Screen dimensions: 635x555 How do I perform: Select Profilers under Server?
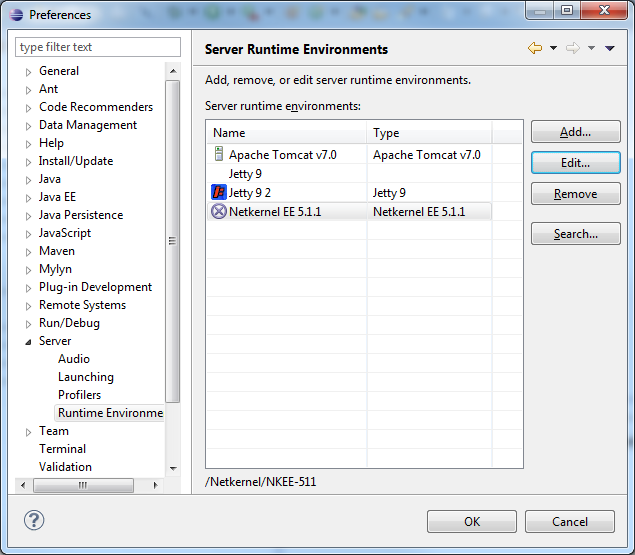click(79, 395)
